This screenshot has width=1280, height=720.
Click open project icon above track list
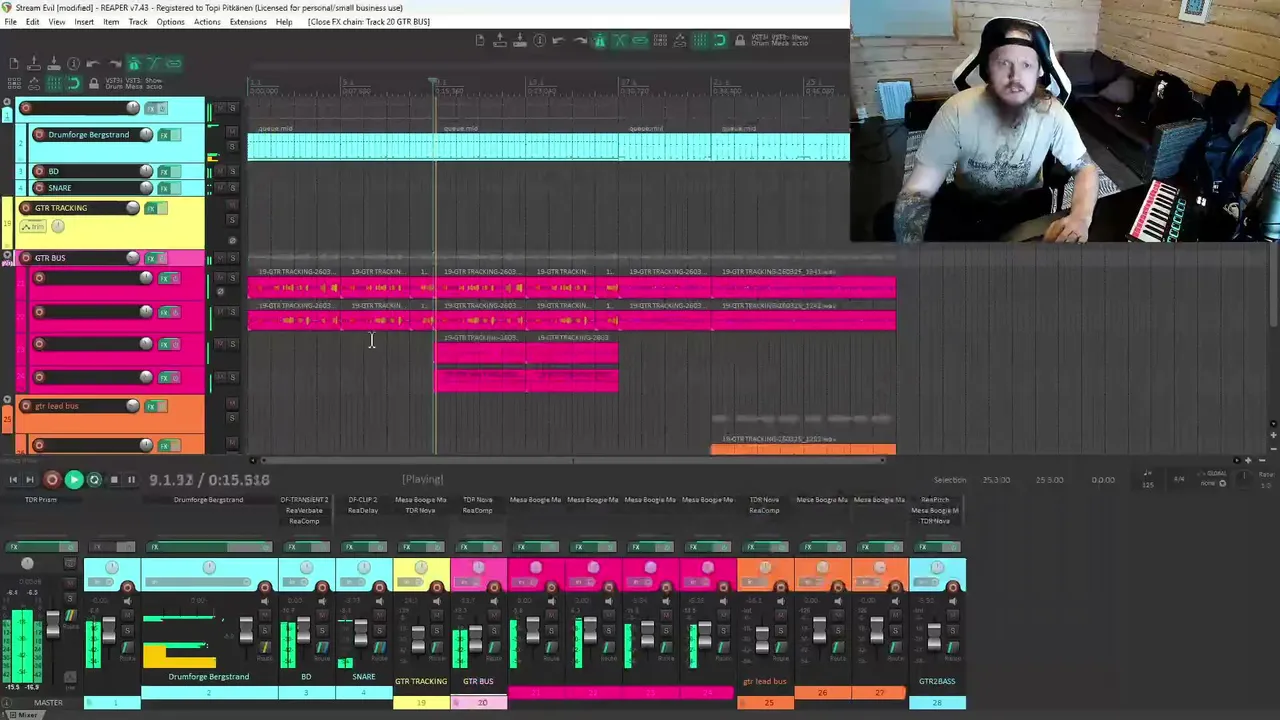pyautogui.click(x=34, y=63)
